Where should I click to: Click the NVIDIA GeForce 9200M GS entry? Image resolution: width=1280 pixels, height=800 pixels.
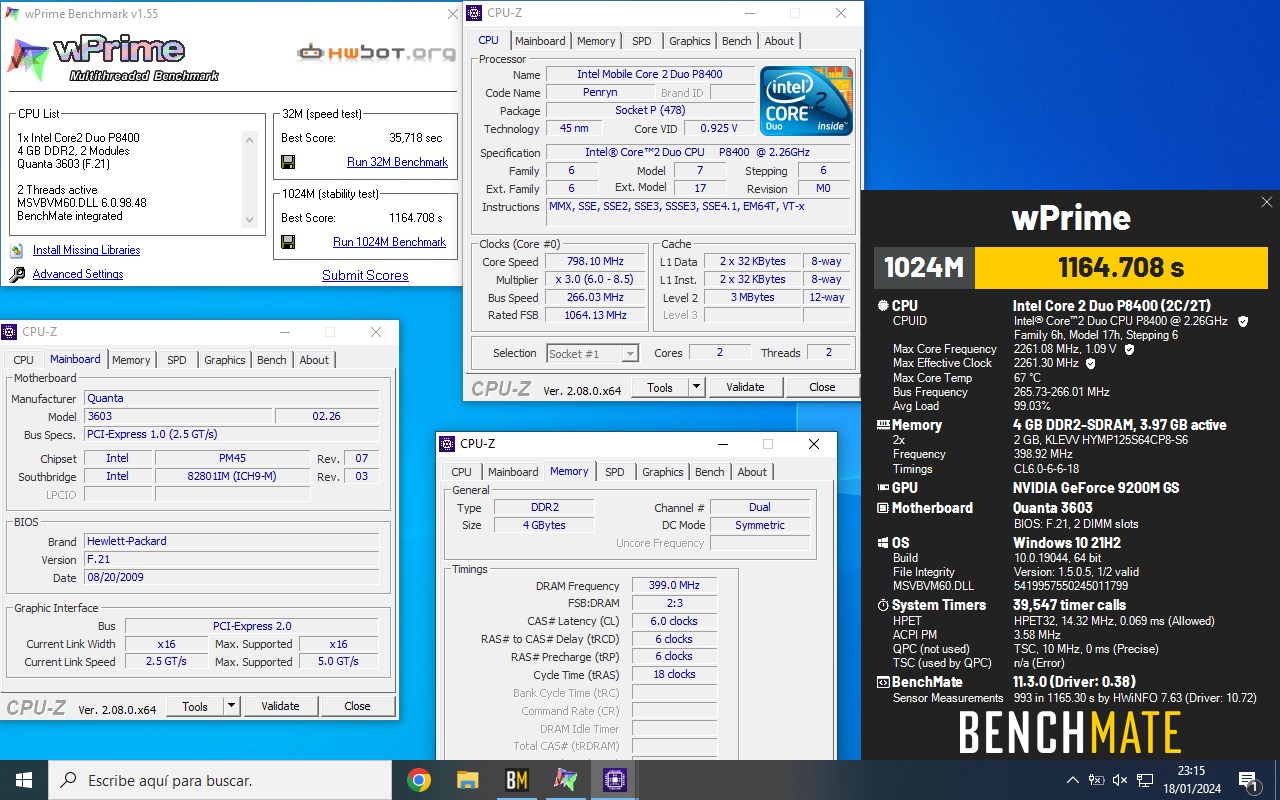pos(1096,488)
